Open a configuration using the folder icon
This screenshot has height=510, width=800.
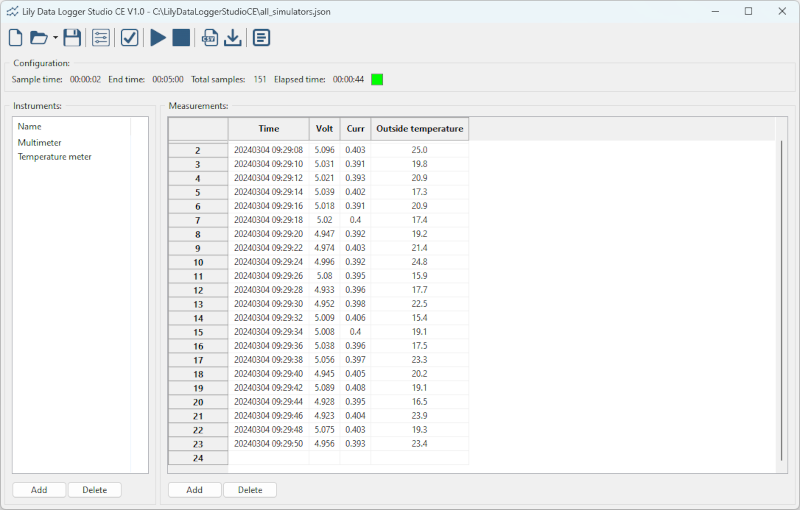38,38
